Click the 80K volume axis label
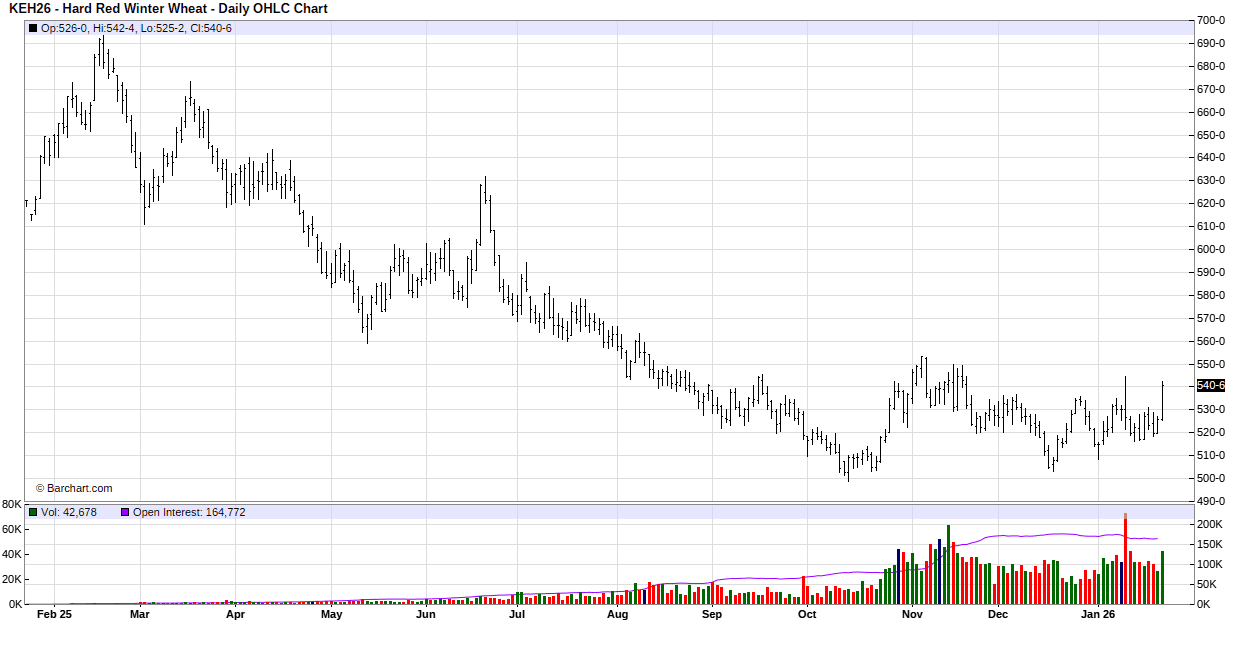Screen dimensions: 1236x645 click(12, 504)
